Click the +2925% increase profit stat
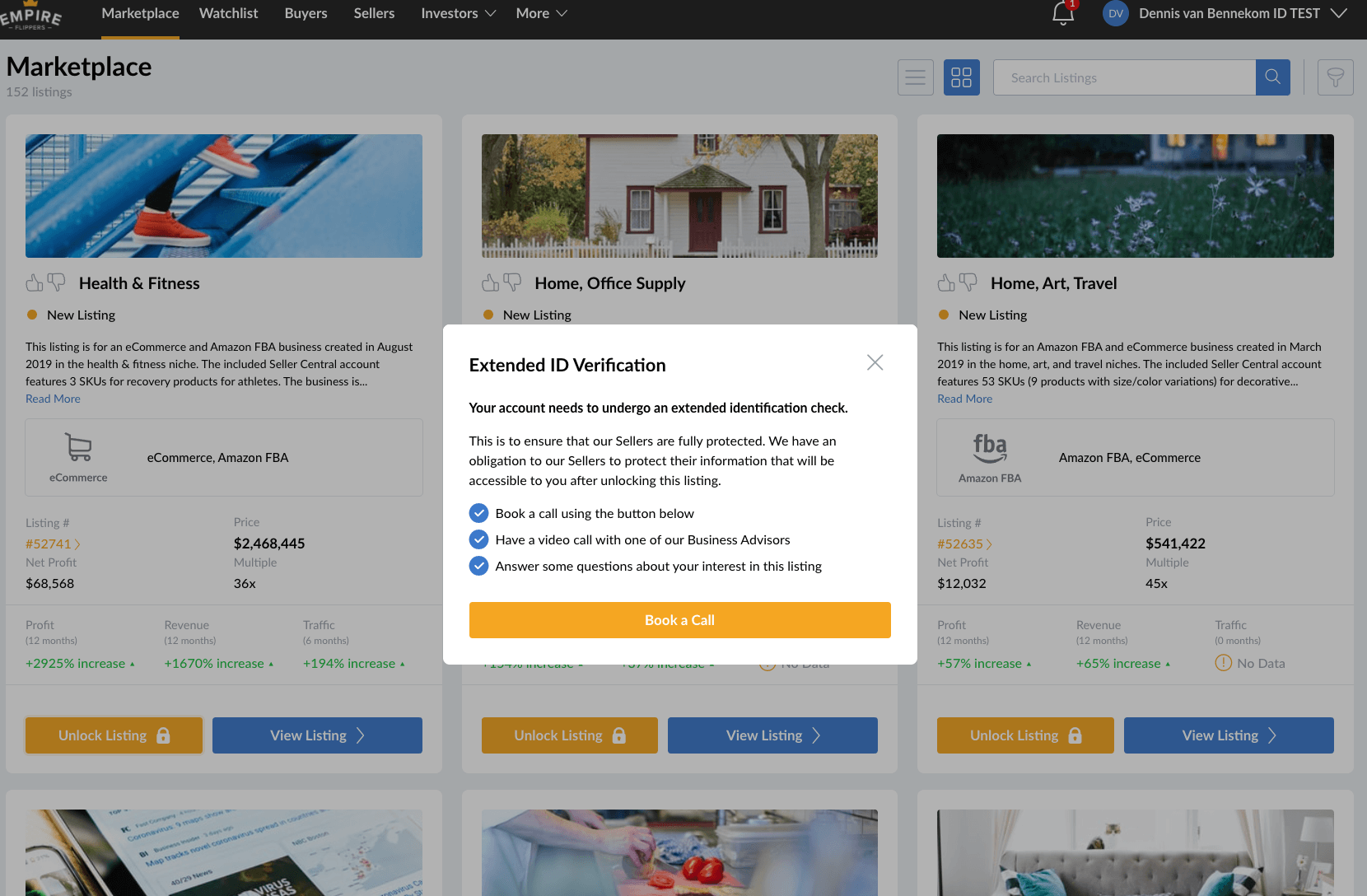This screenshot has width=1367, height=896. click(x=80, y=664)
